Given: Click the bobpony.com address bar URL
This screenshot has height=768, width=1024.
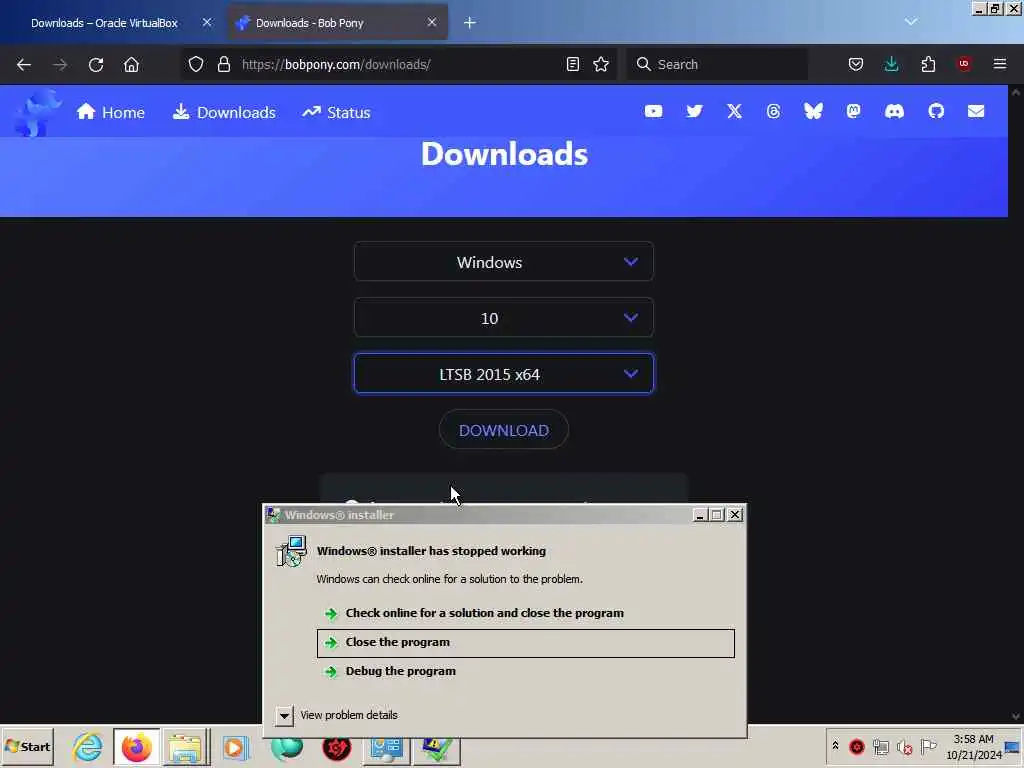Looking at the screenshot, I should 336,64.
